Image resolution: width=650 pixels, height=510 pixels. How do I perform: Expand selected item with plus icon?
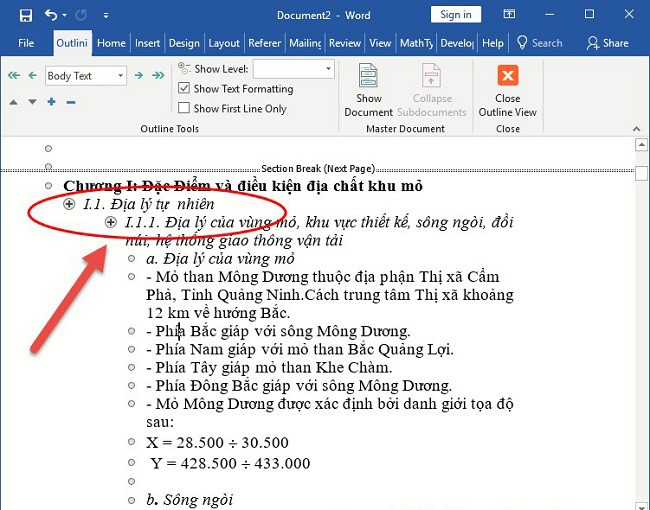(x=51, y=102)
